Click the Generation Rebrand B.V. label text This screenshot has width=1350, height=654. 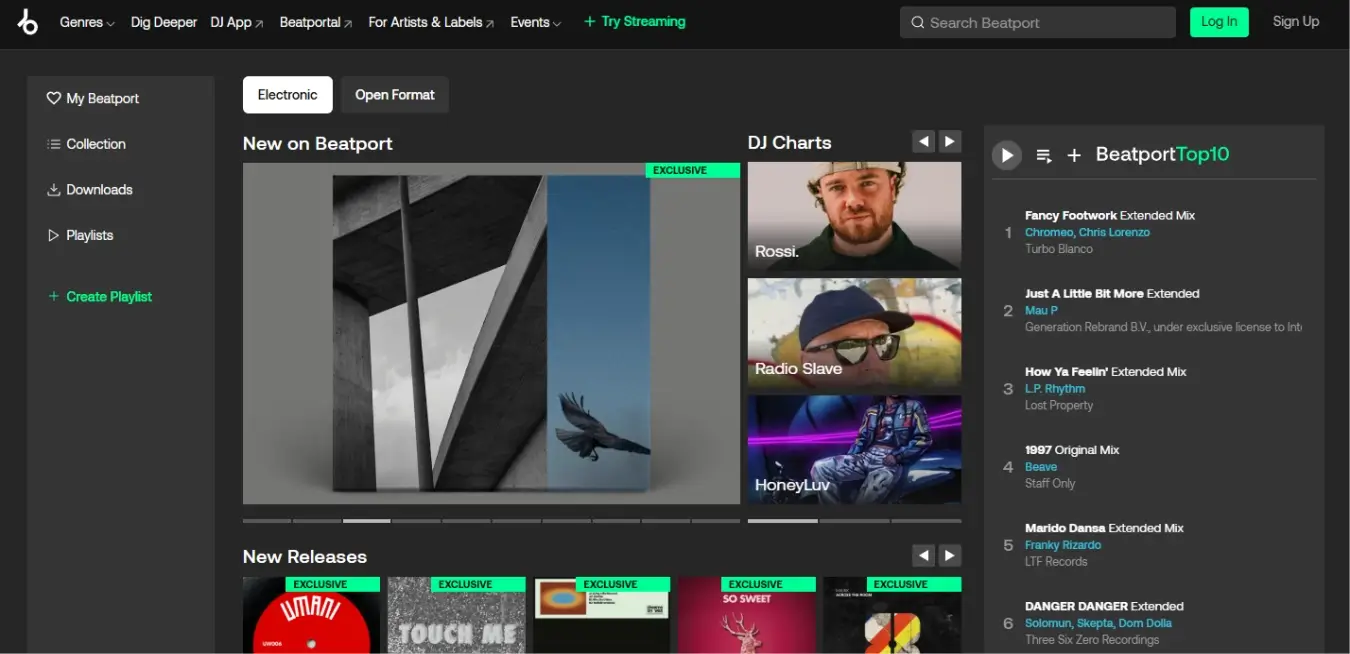click(1163, 327)
